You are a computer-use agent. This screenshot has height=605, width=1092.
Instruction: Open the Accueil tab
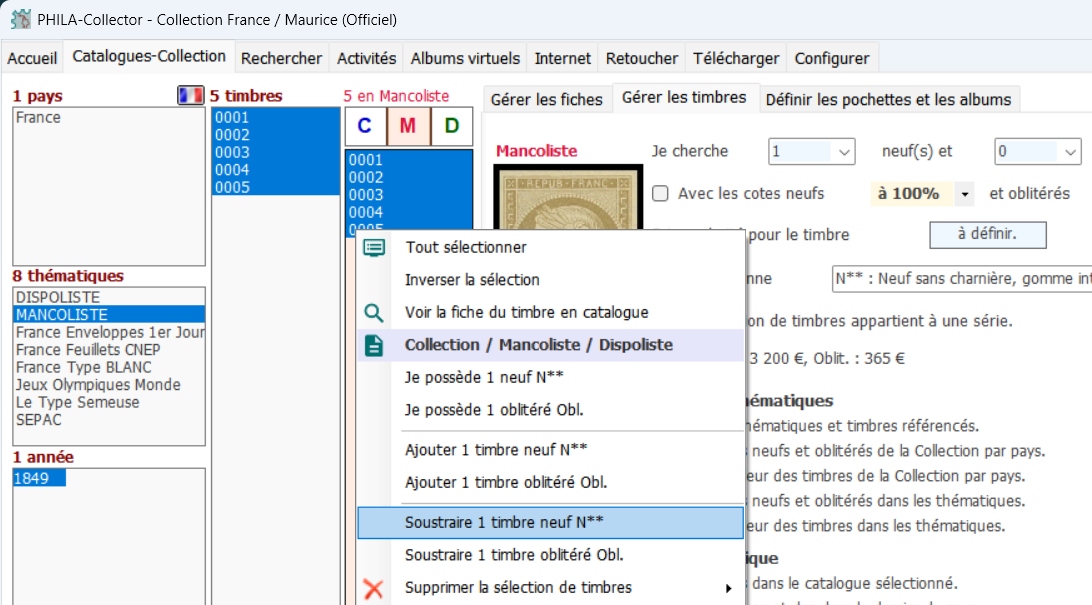(x=32, y=58)
